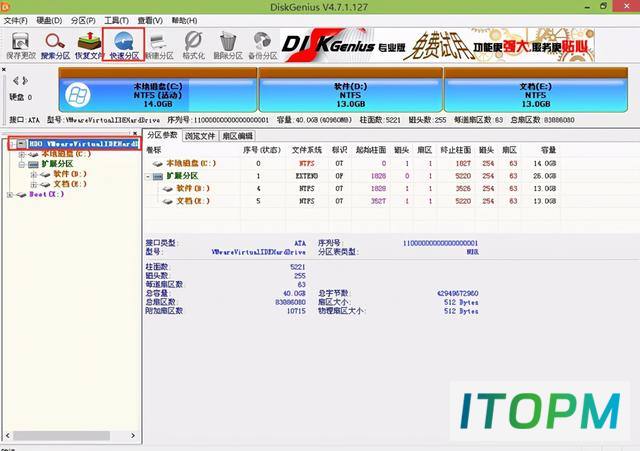Image resolution: width=640 pixels, height=451 pixels.
Task: Click the 保存更改 save changes toolbar icon
Action: point(20,46)
